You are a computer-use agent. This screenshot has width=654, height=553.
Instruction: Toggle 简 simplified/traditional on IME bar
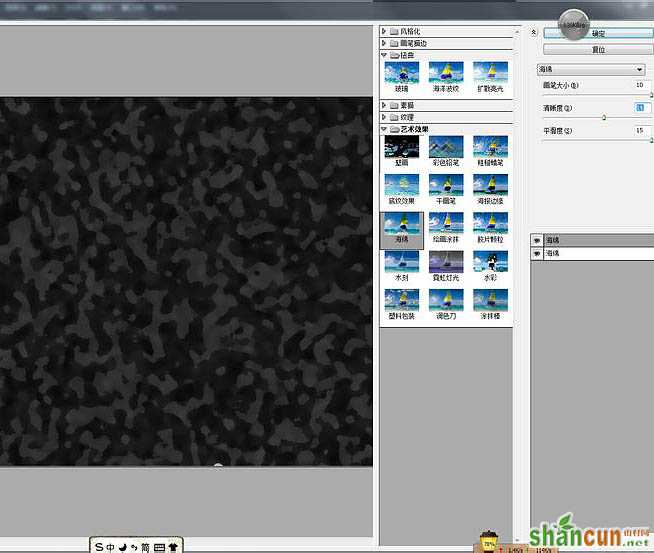(x=145, y=547)
